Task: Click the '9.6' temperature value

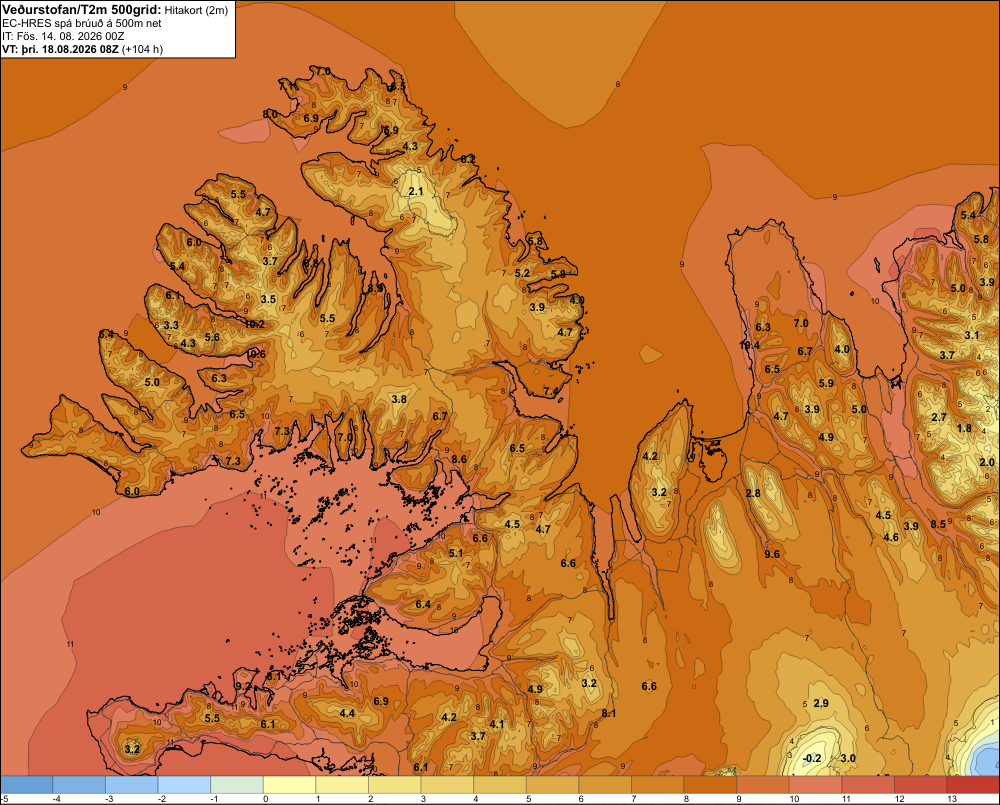Action: (x=772, y=554)
